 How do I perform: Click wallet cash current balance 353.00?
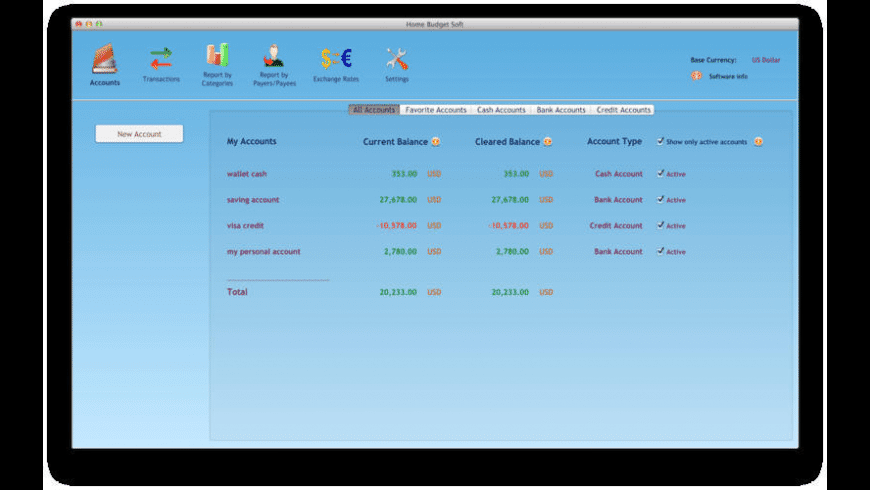(404, 174)
